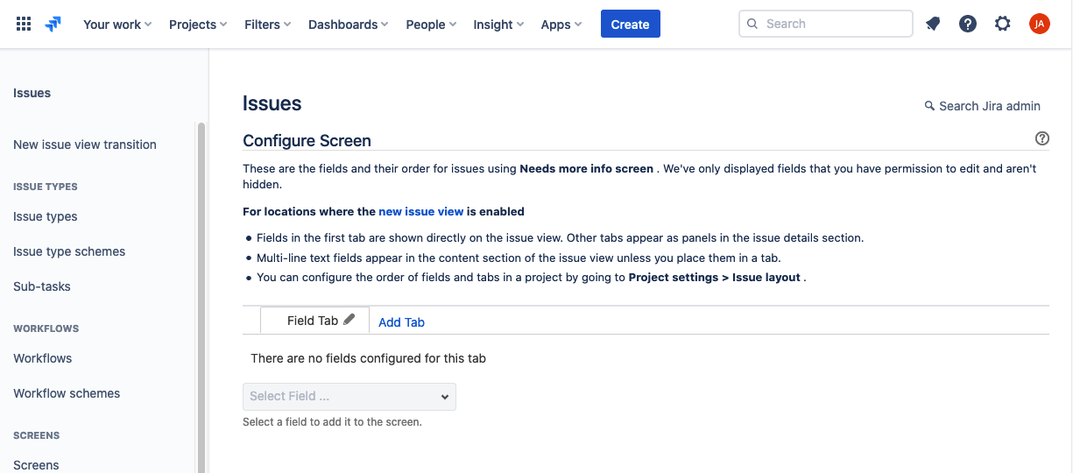
Task: Open notifications bell icon
Action: [x=932, y=24]
